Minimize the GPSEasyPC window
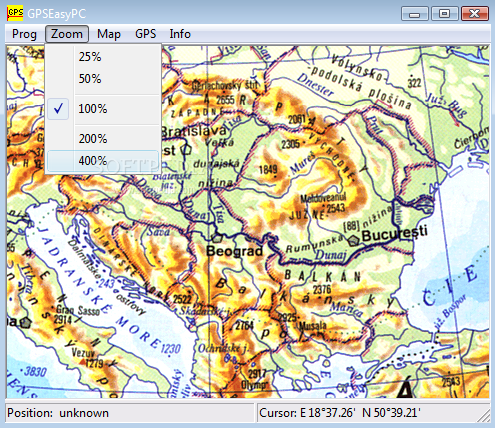The height and width of the screenshot is (428, 495). (415, 14)
